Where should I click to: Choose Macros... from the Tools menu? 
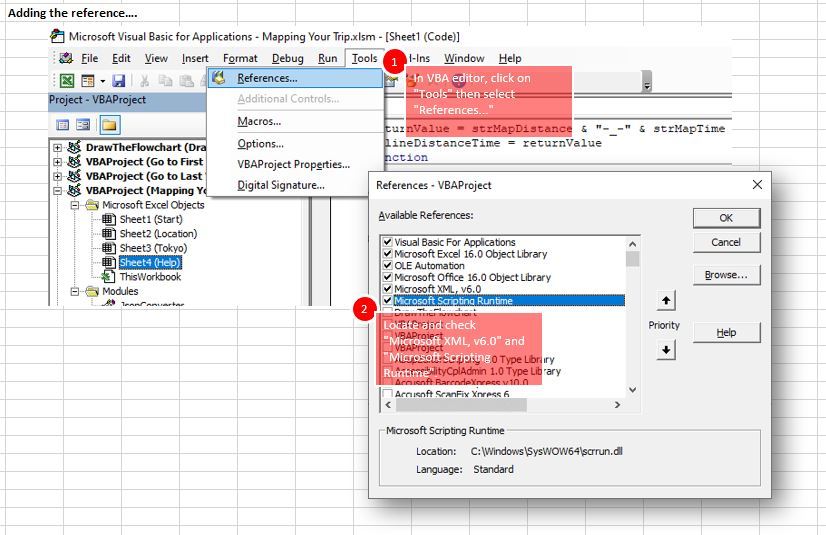tap(295, 121)
